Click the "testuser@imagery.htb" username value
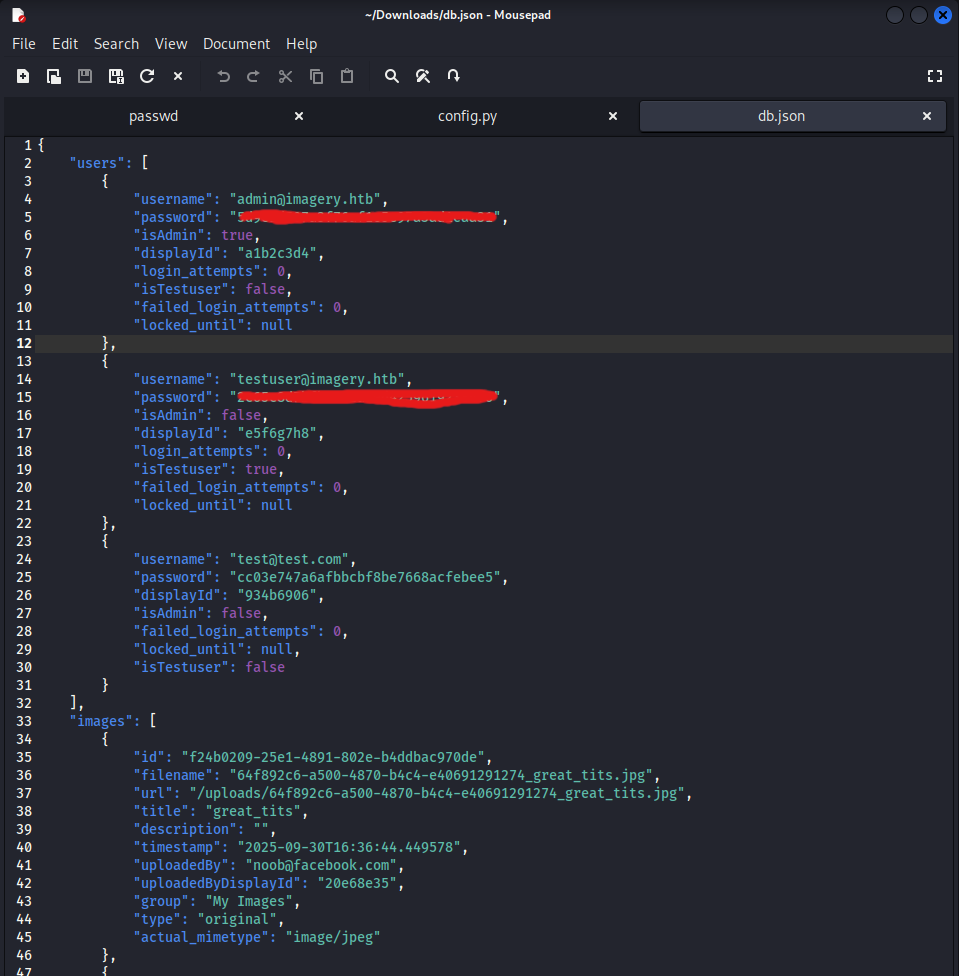959x976 pixels. pyautogui.click(x=317, y=379)
